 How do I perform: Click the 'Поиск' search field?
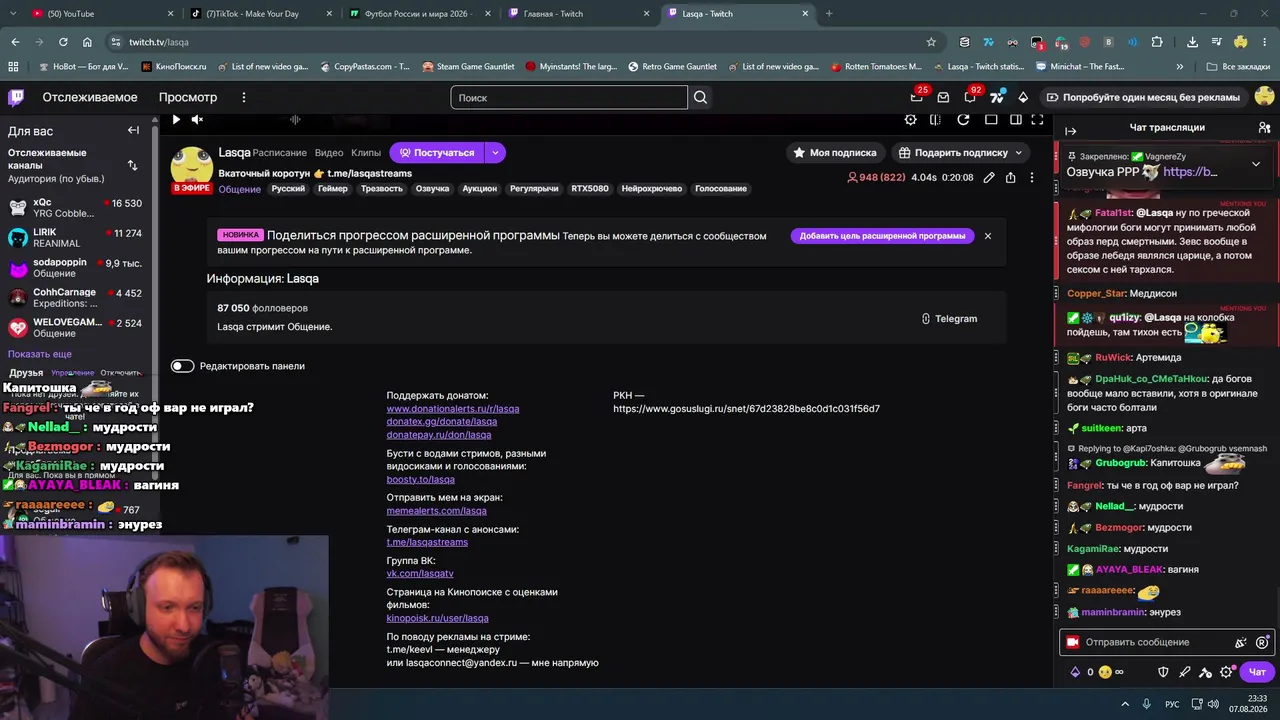point(569,97)
